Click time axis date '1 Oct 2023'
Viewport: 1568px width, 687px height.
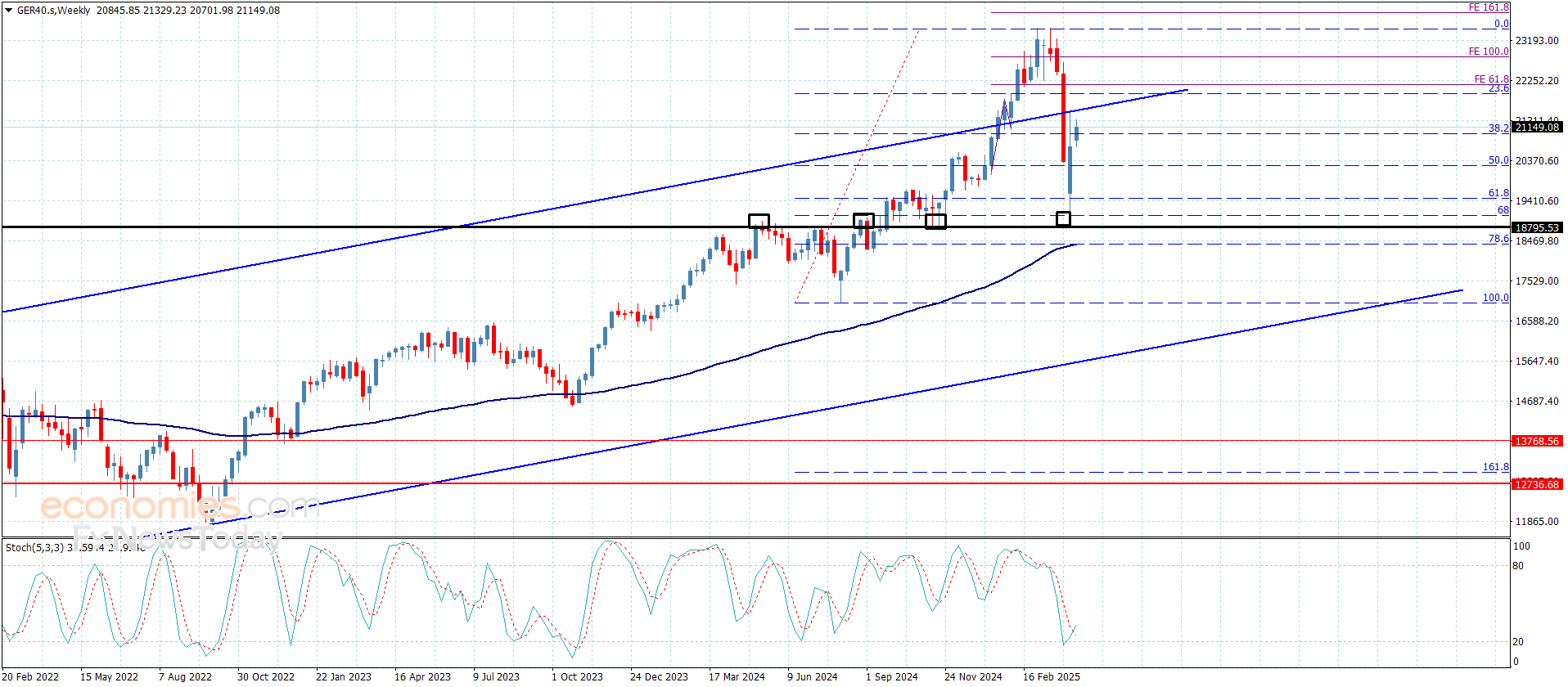coord(577,676)
